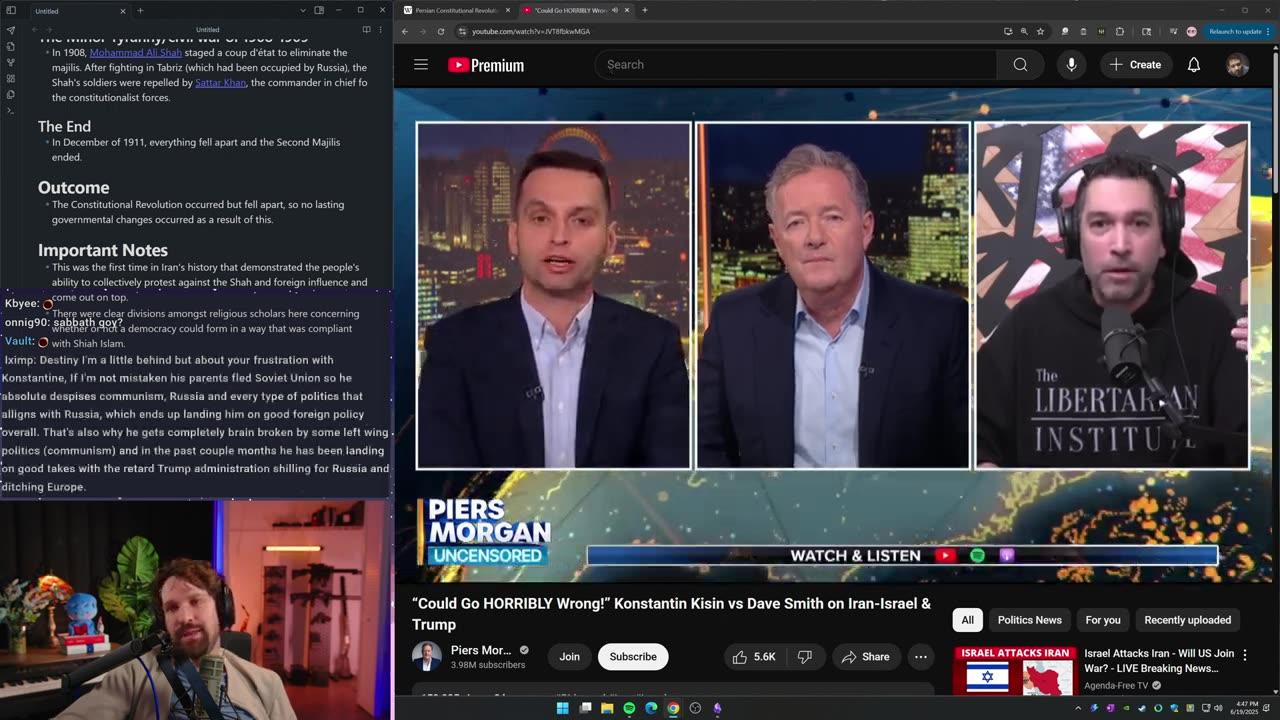Image resolution: width=1280 pixels, height=720 pixels.
Task: Click the Share button
Action: (x=865, y=657)
